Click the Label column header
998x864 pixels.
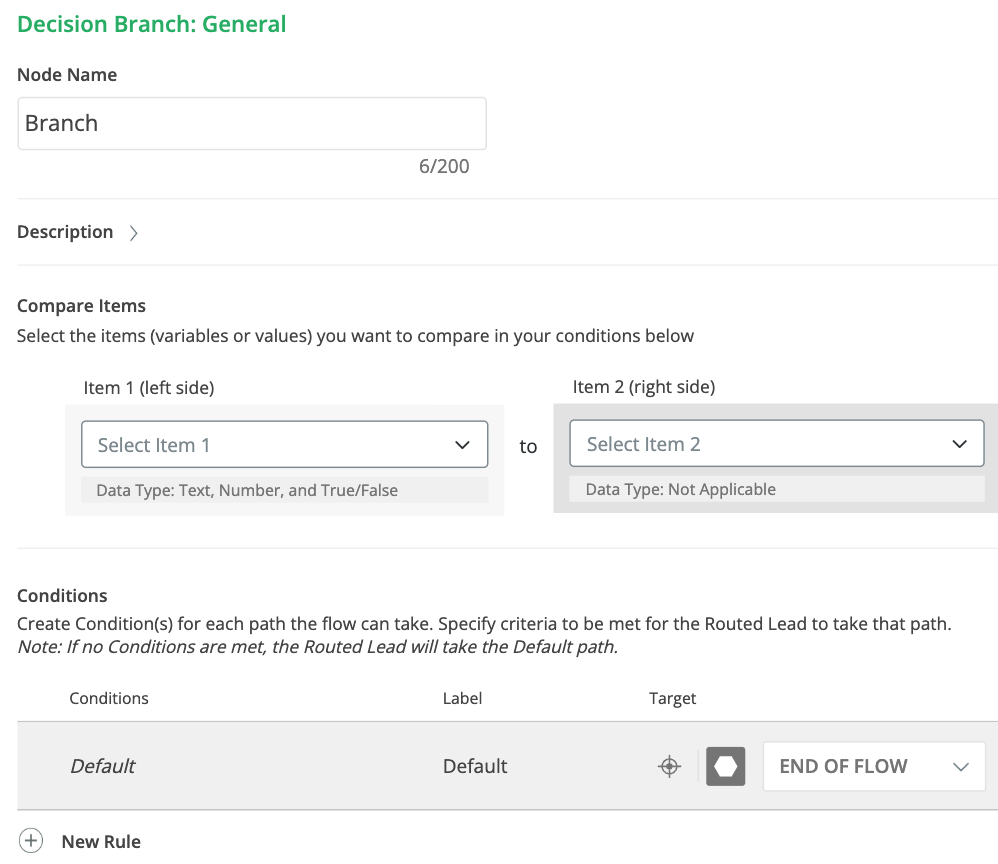463,698
